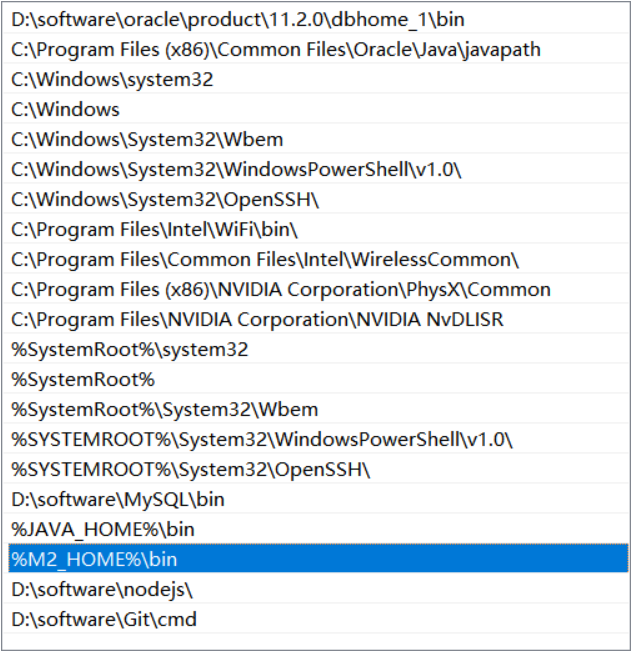Select the %SystemRoot%\System32\Wbem entry
This screenshot has height=653, width=634.
click(x=317, y=409)
